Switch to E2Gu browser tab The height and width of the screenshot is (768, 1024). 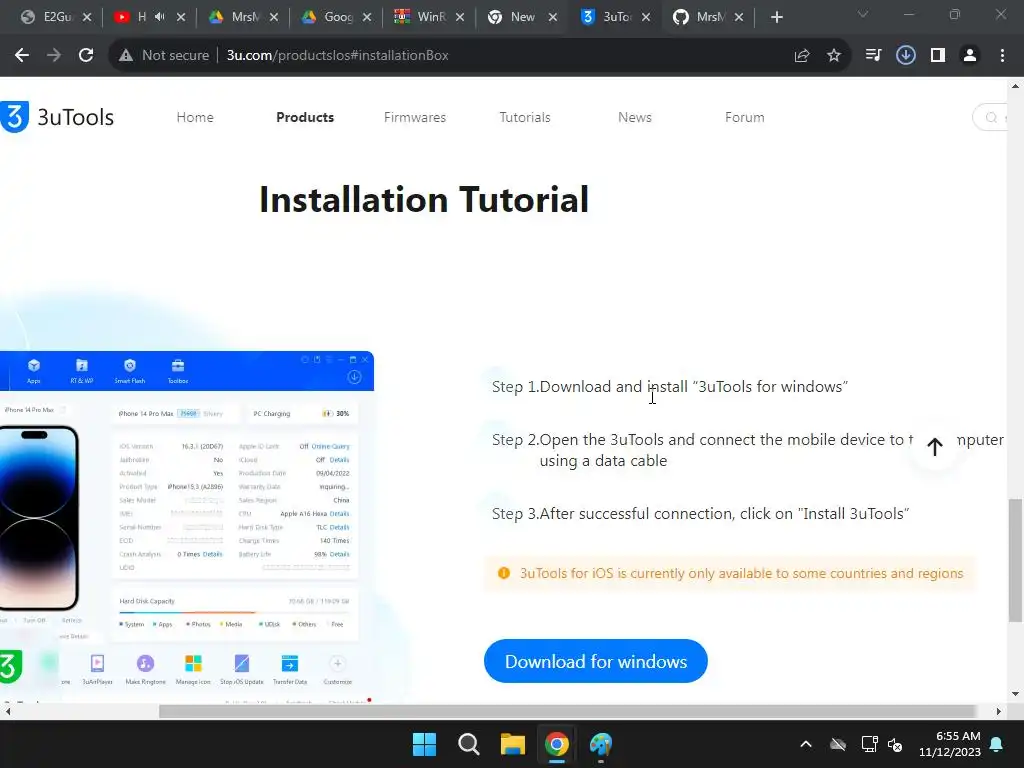(56, 18)
